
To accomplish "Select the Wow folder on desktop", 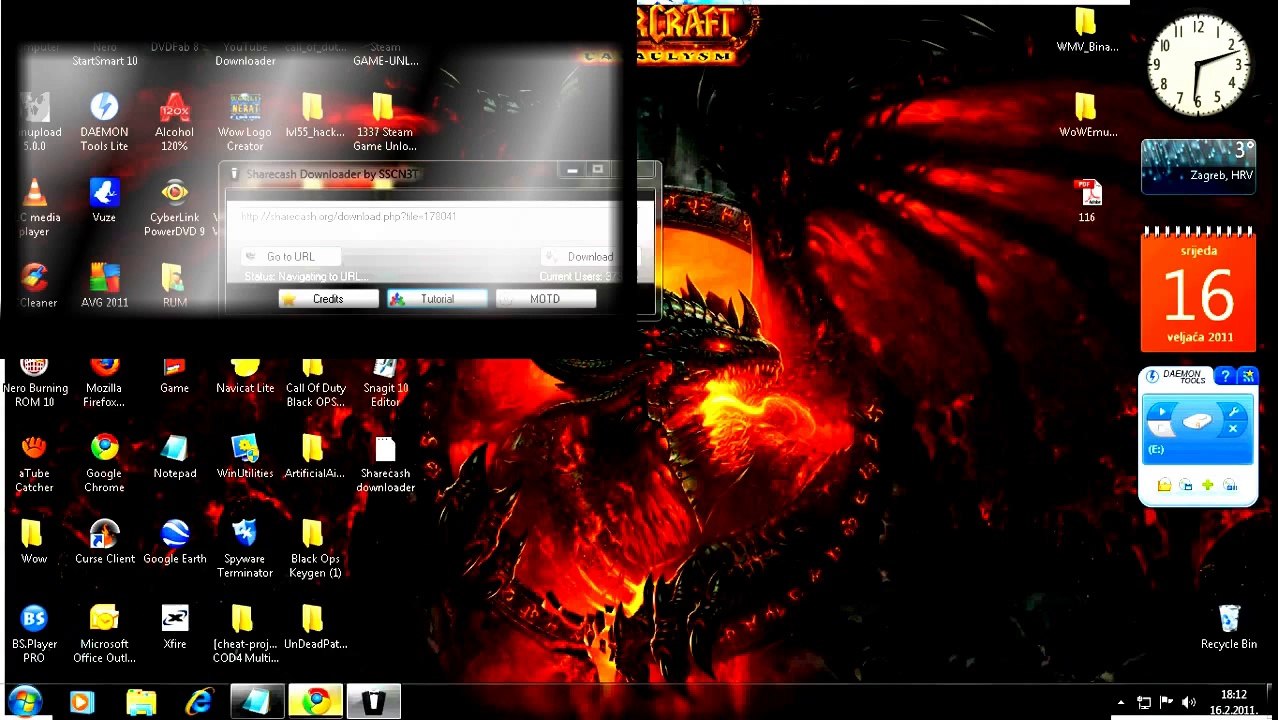I will coord(34,541).
